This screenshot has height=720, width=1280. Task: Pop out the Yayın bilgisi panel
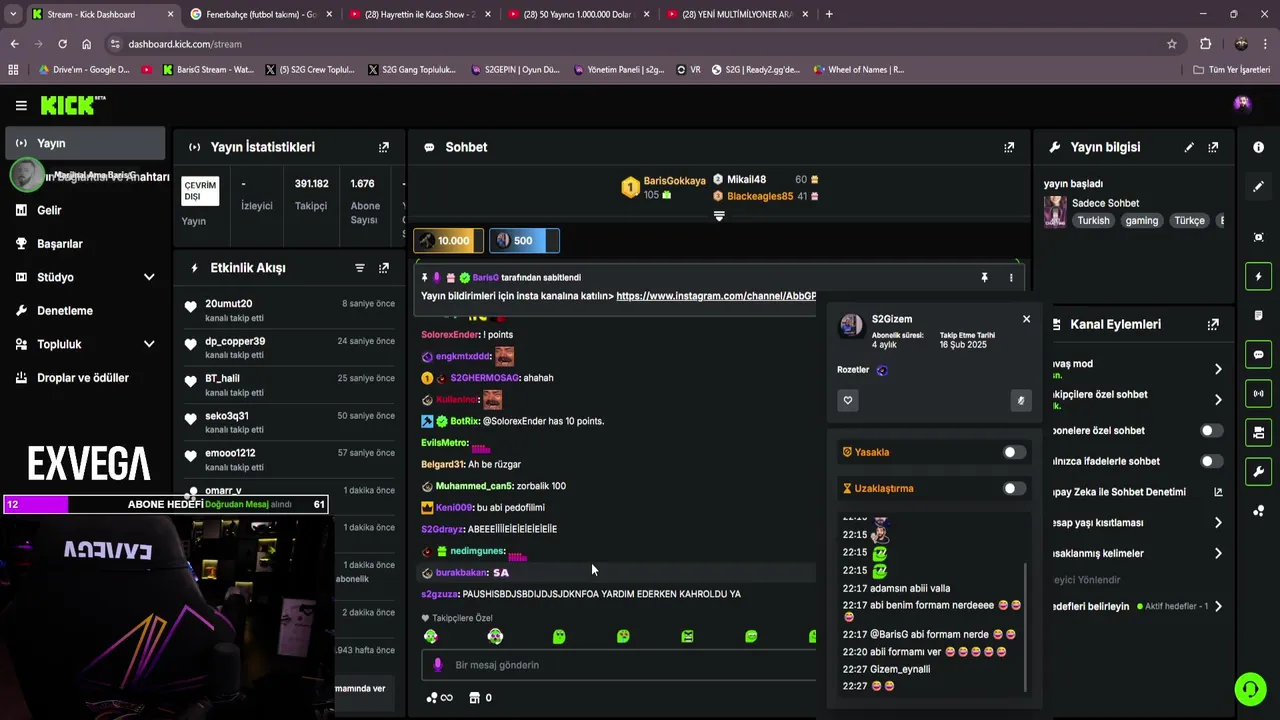click(1213, 147)
